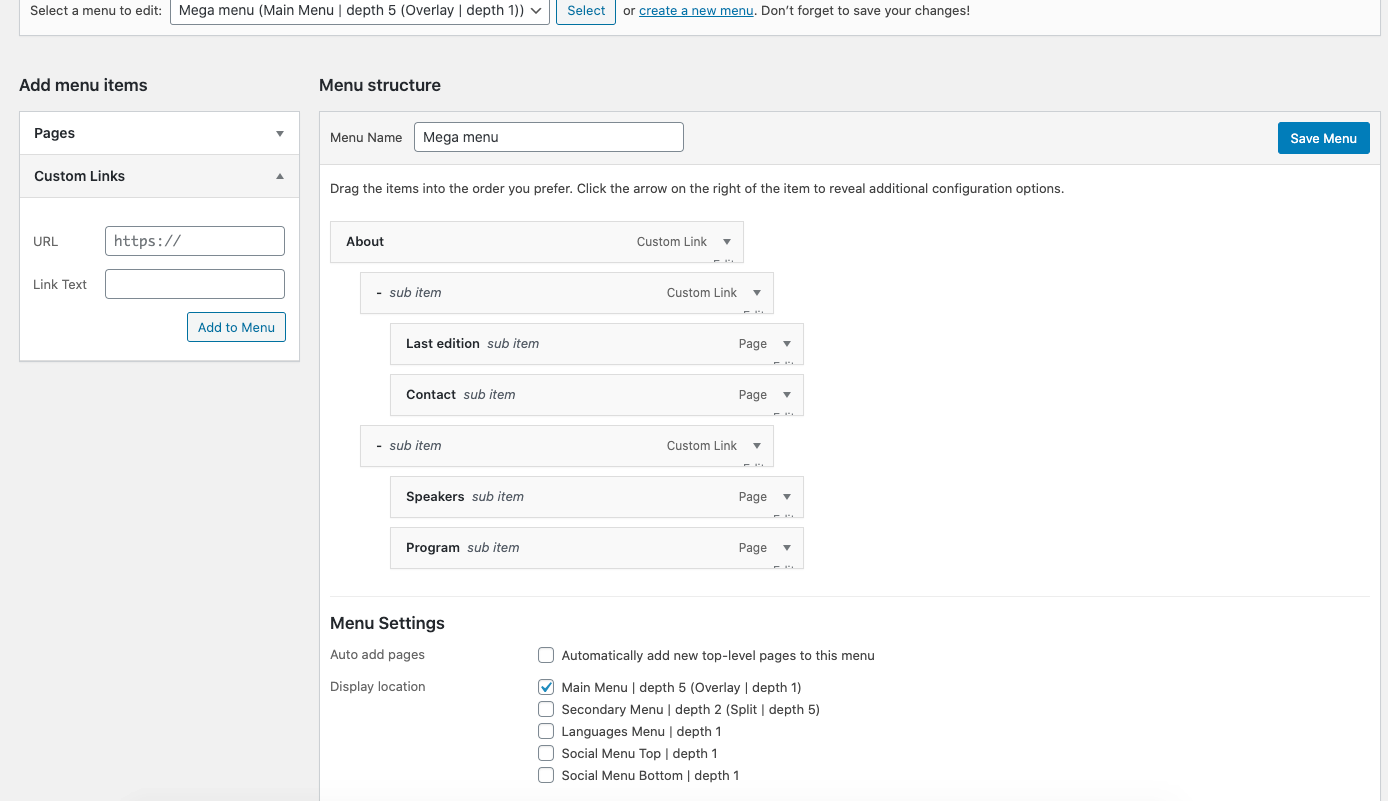Check Social Menu Top location
Screen dimensions: 1388x801
(546, 753)
